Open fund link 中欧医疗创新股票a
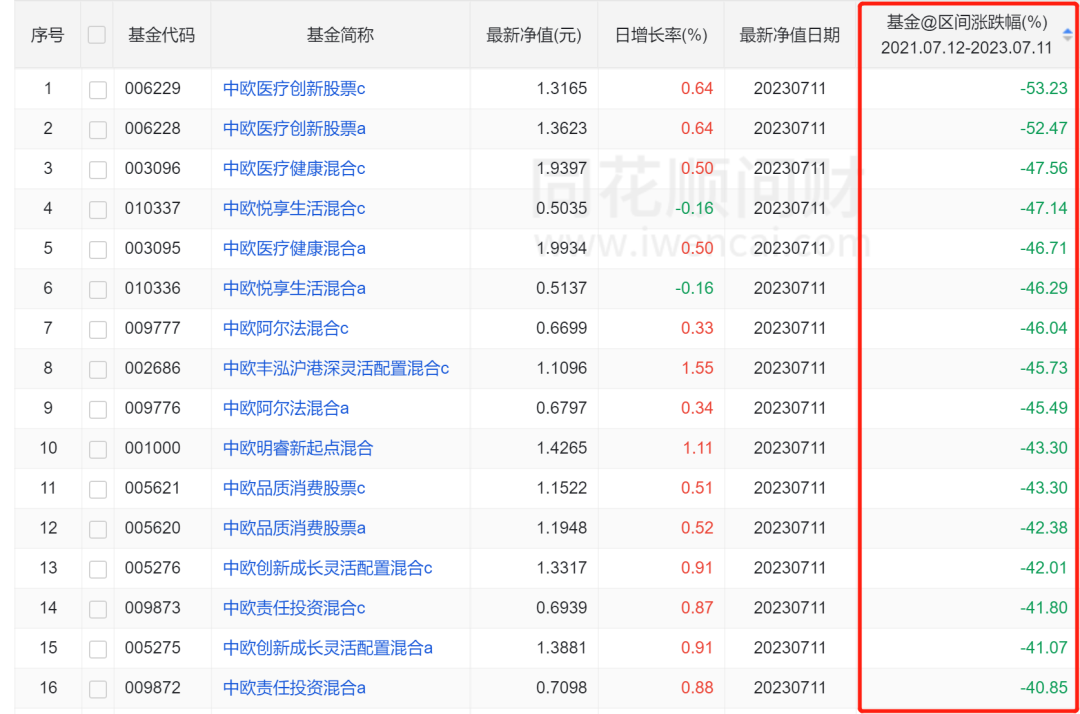 [x=294, y=129]
